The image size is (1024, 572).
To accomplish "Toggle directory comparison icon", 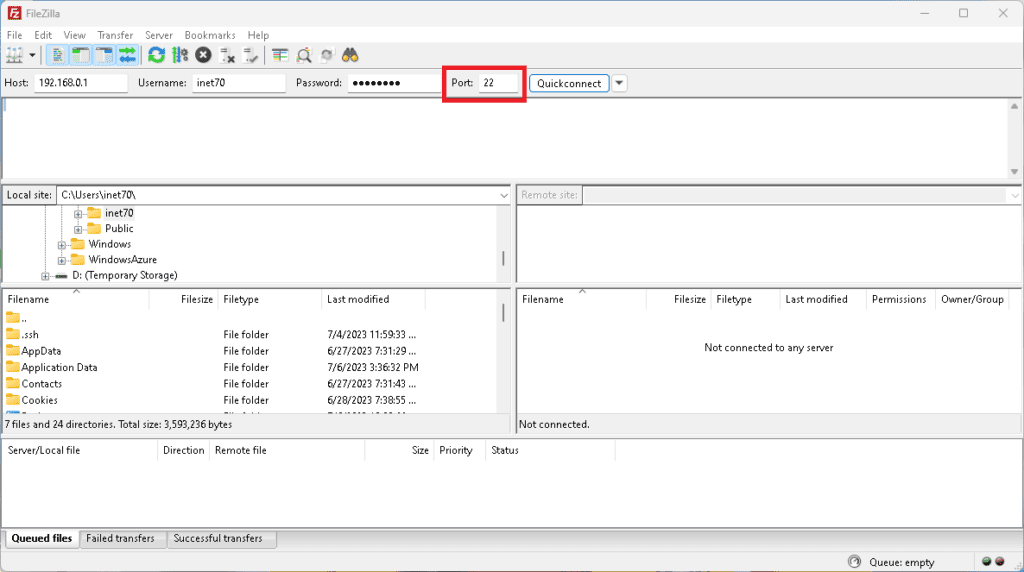I will (304, 56).
